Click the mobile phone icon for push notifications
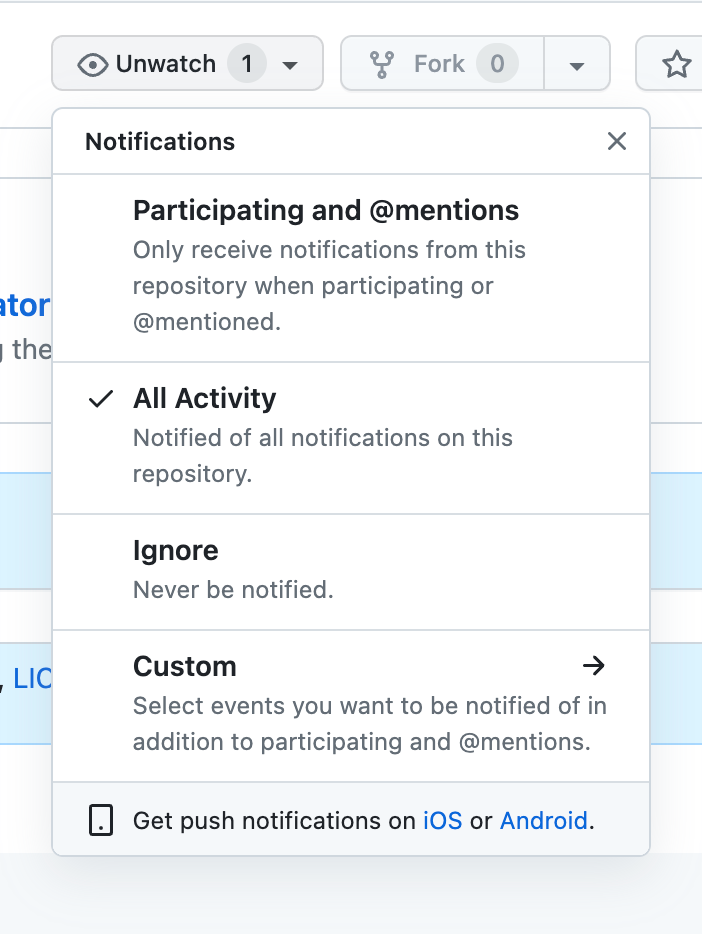The image size is (702, 934). (x=101, y=820)
